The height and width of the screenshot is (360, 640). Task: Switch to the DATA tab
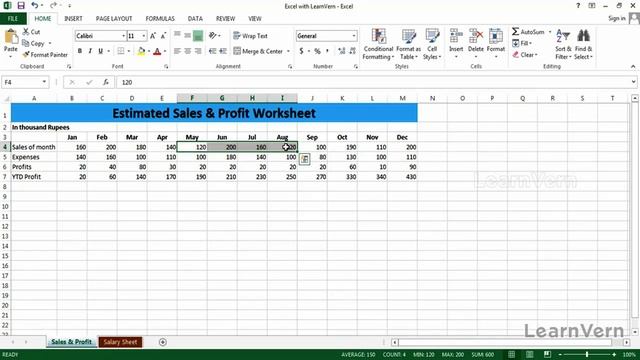pyautogui.click(x=195, y=18)
